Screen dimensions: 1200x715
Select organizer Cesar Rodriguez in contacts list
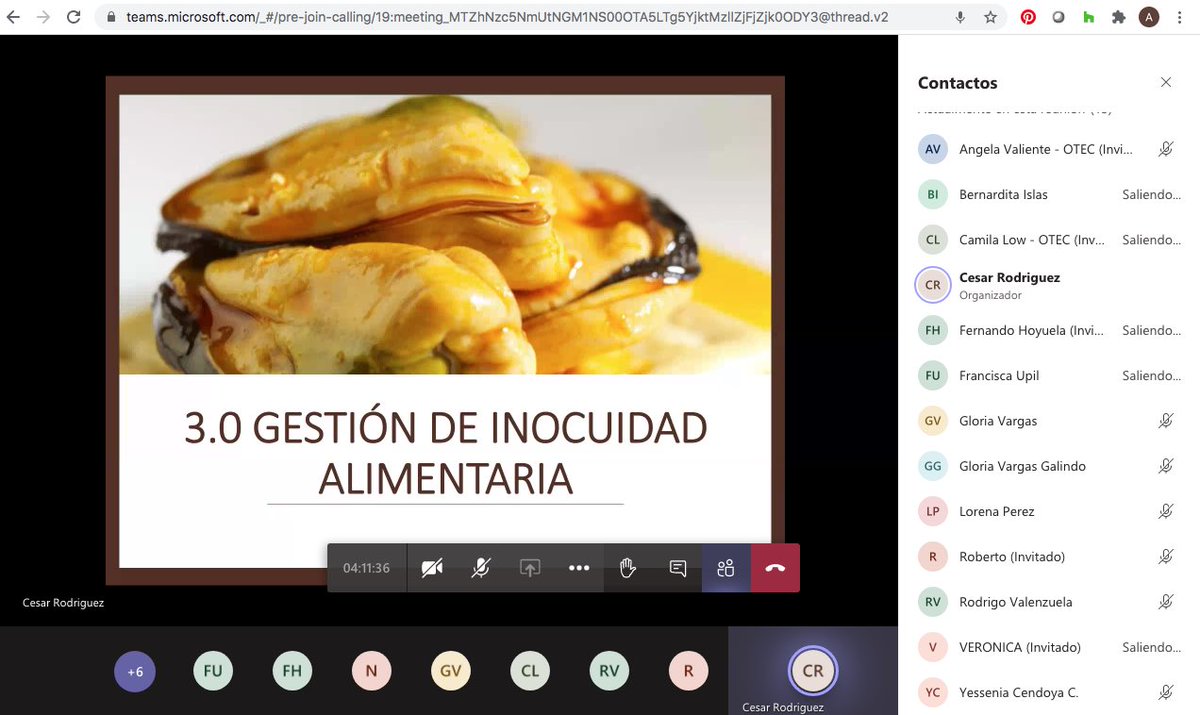pyautogui.click(x=1049, y=285)
